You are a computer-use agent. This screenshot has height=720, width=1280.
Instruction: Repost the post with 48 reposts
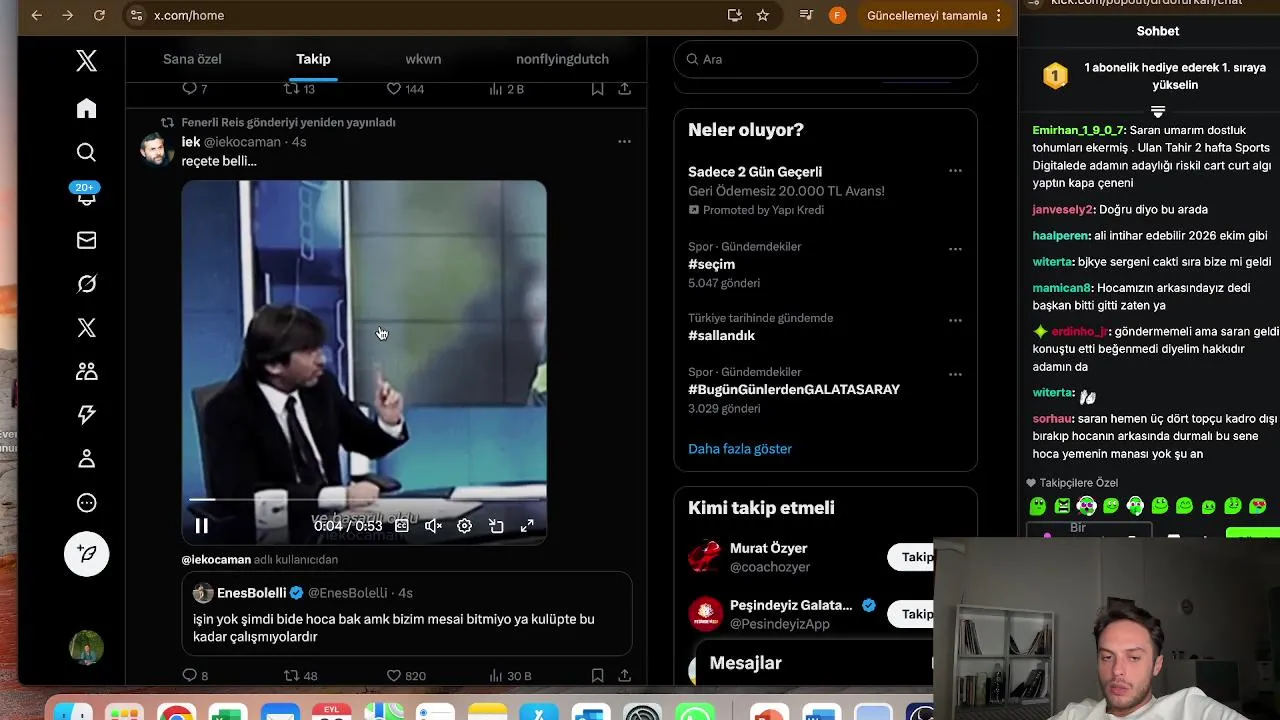[x=301, y=676]
